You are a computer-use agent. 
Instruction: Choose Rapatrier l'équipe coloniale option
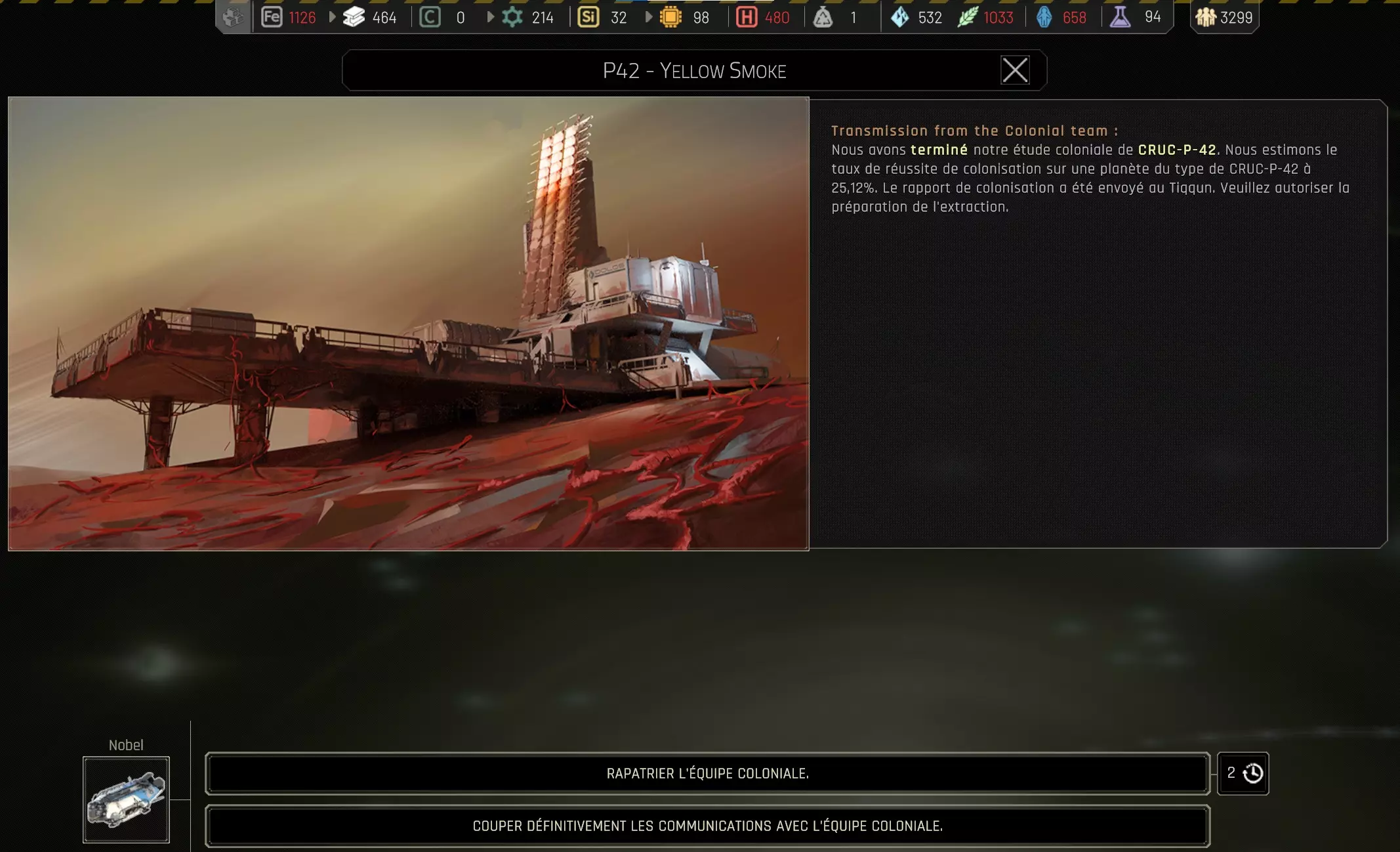point(707,773)
